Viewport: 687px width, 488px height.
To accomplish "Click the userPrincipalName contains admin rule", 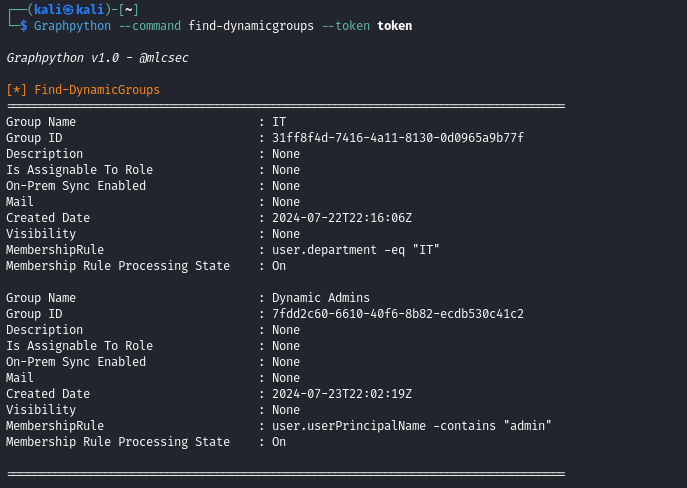I will (x=411, y=426).
